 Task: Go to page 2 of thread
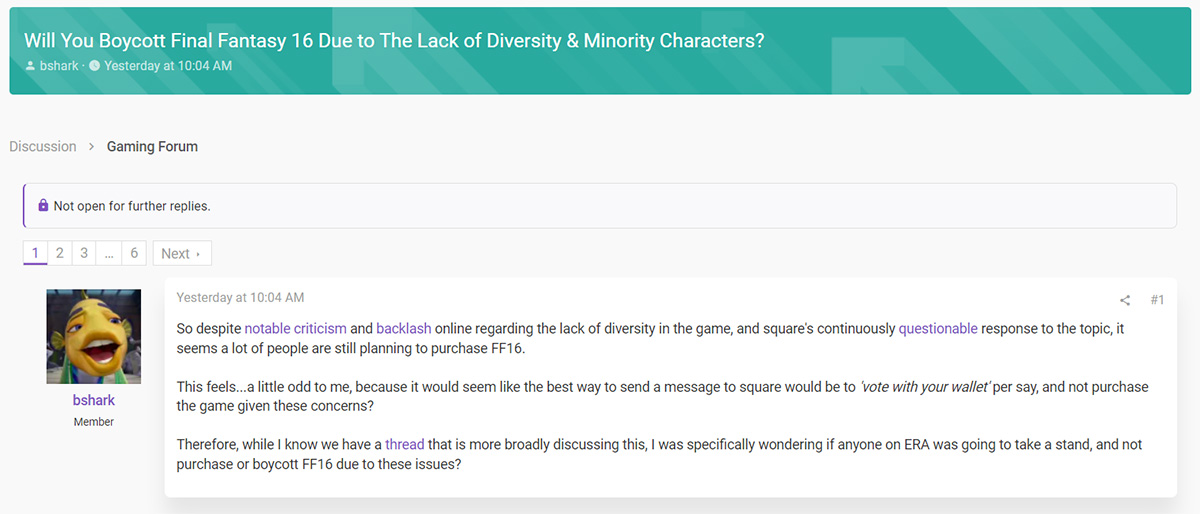pyautogui.click(x=60, y=253)
